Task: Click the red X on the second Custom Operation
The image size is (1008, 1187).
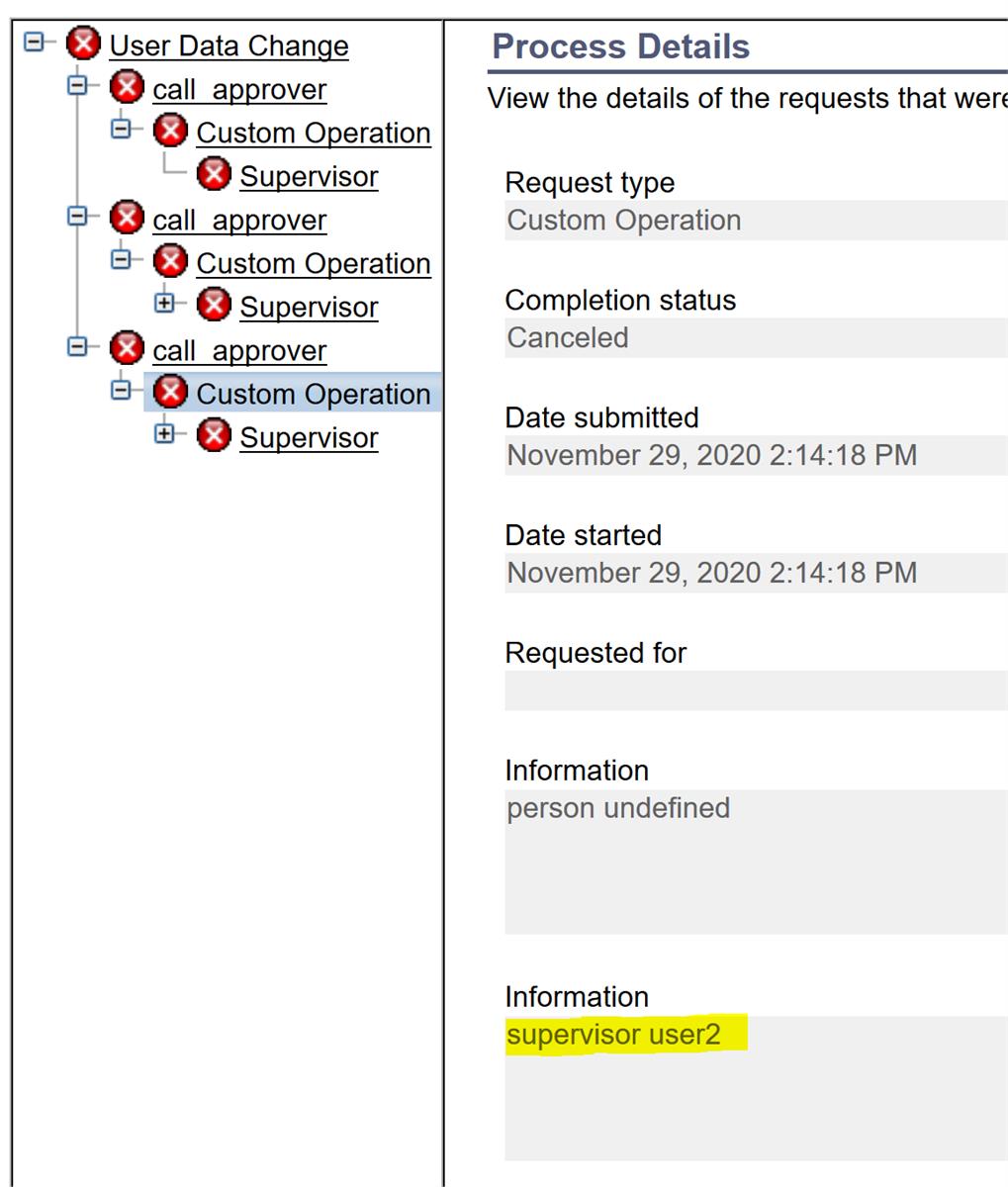Action: (171, 262)
